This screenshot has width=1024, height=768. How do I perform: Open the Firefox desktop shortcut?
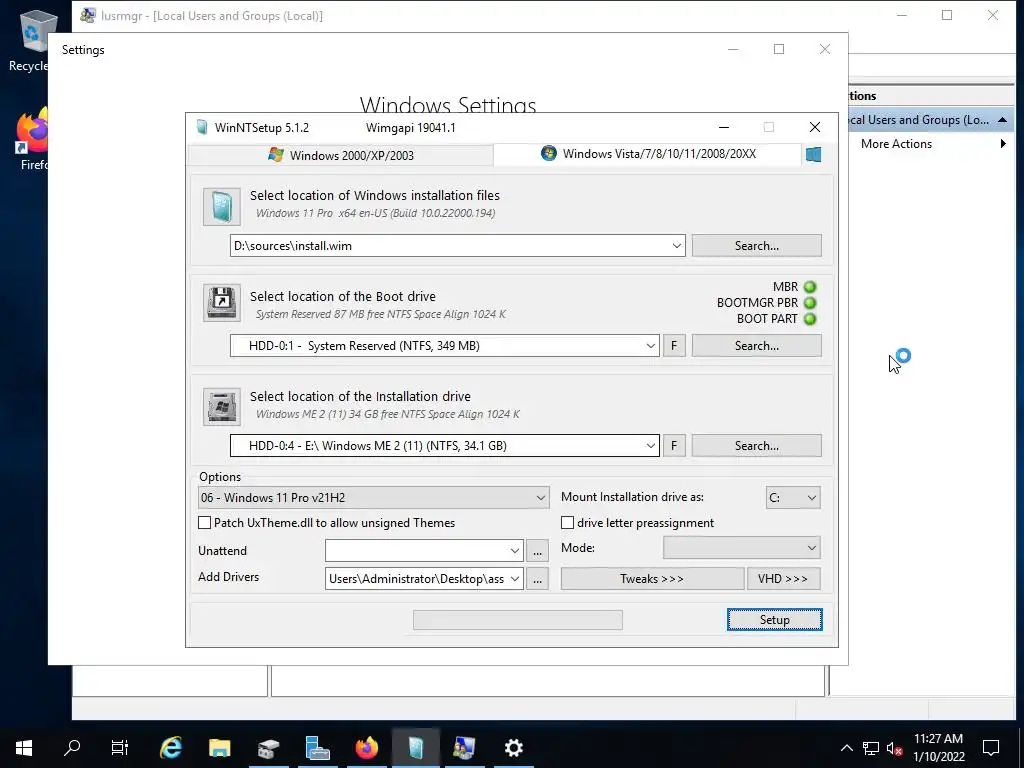click(31, 140)
